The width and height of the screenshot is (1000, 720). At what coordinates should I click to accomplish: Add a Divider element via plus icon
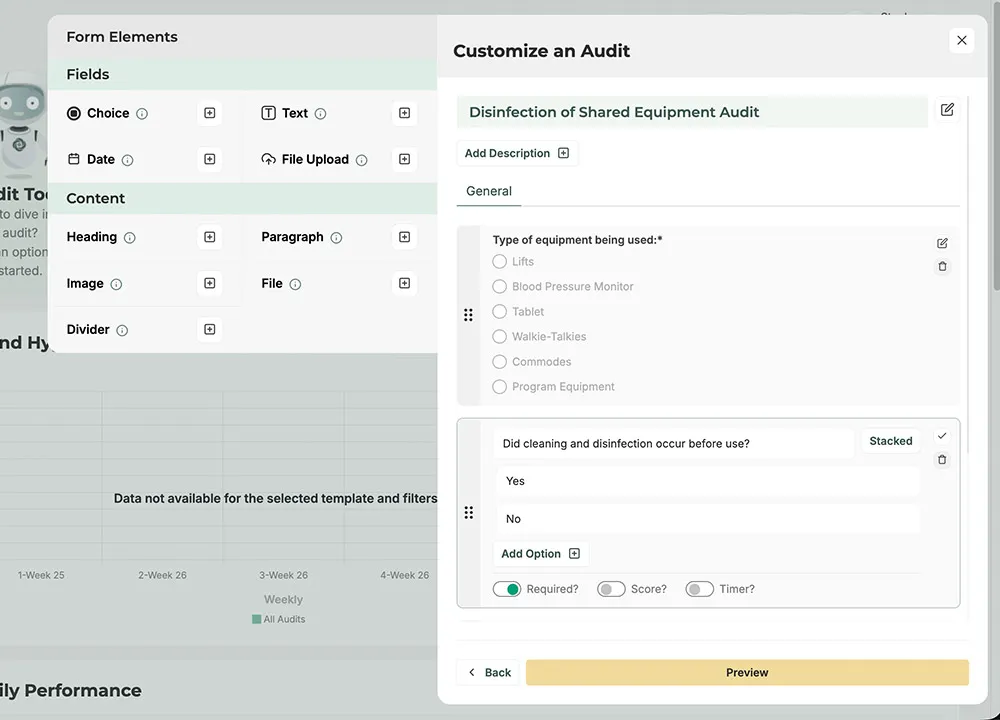pos(209,329)
